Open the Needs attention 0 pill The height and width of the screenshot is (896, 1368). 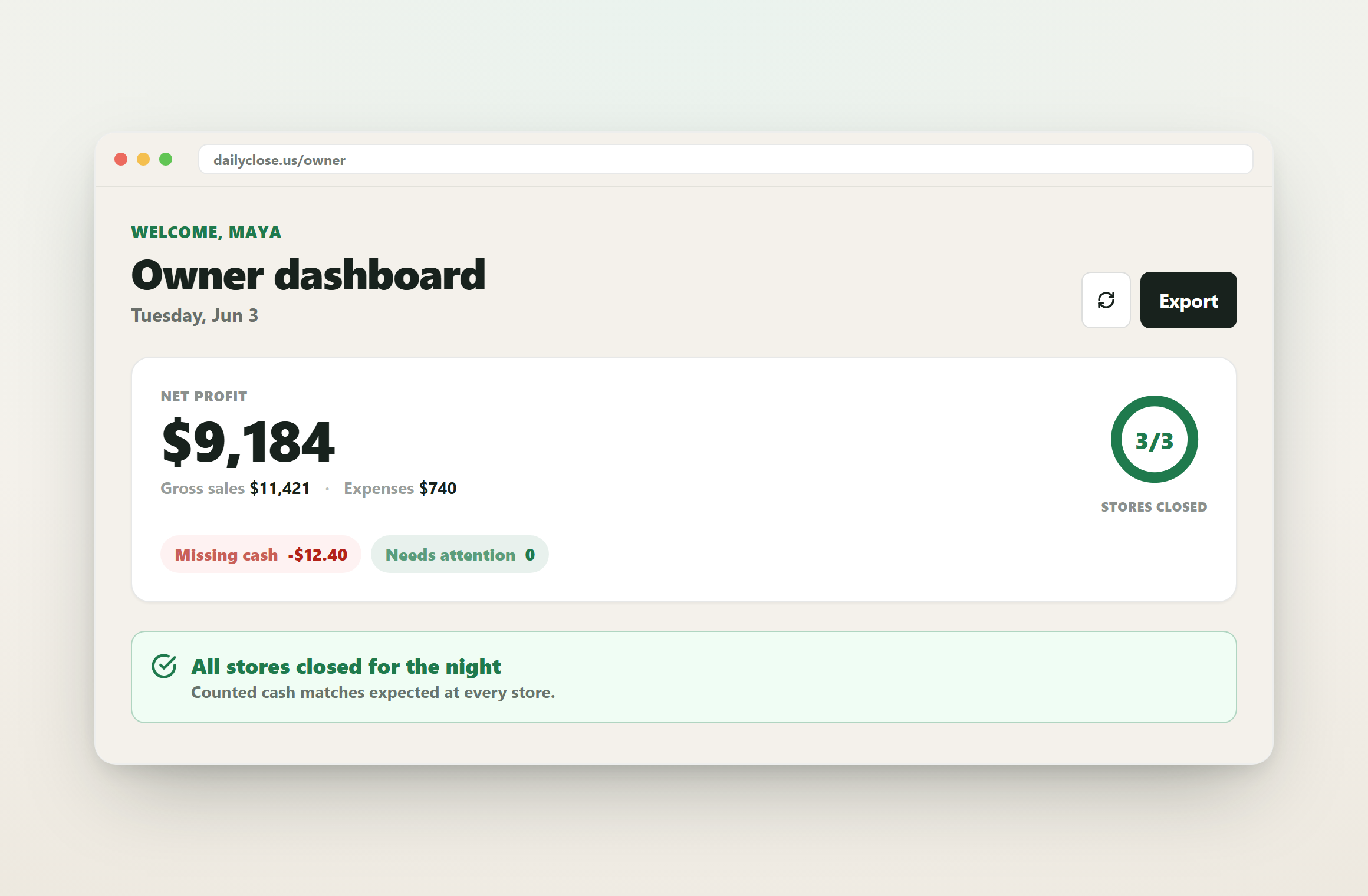pyautogui.click(x=460, y=554)
